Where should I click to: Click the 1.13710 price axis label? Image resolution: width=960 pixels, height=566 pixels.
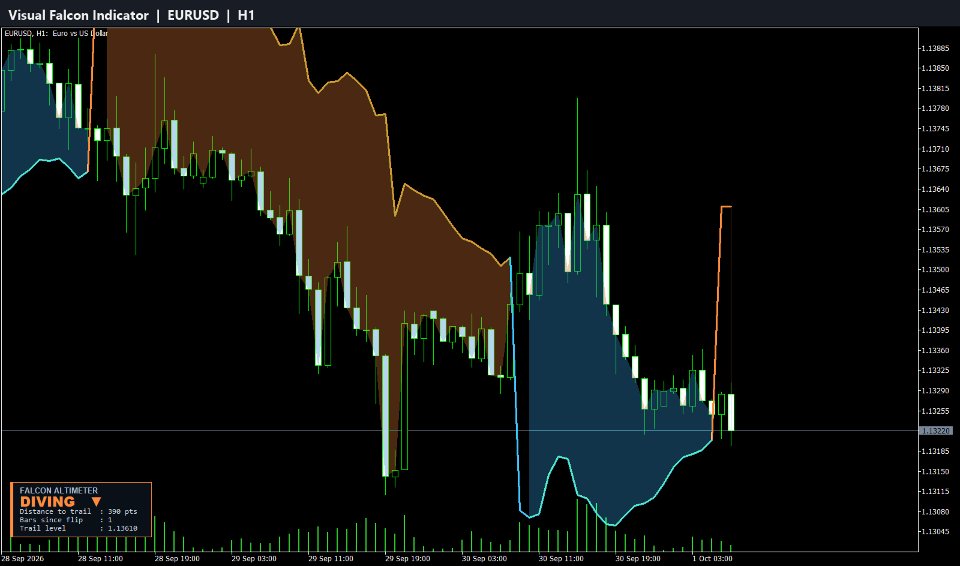coord(935,149)
